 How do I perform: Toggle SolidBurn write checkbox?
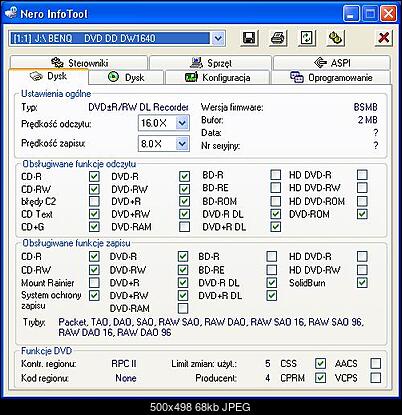362,283
